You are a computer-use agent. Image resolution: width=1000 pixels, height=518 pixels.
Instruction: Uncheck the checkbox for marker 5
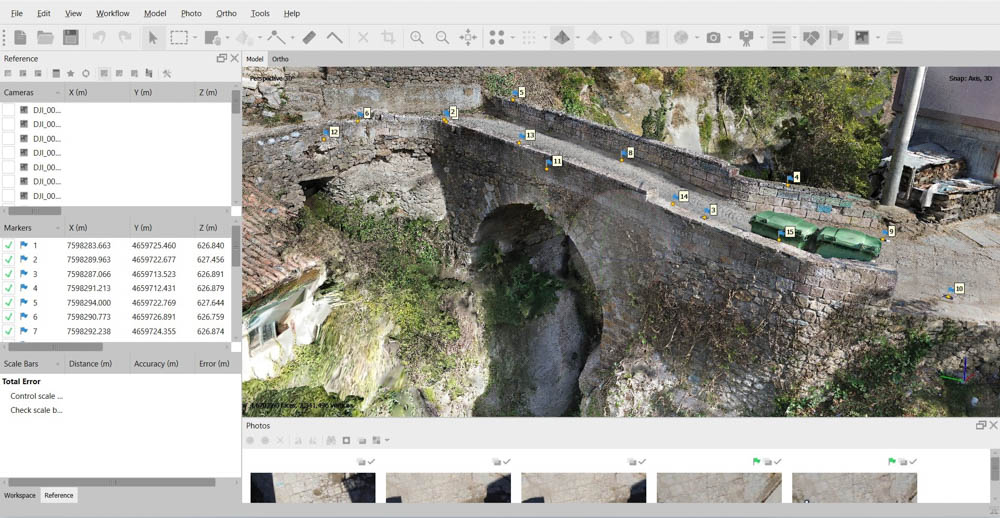click(9, 303)
